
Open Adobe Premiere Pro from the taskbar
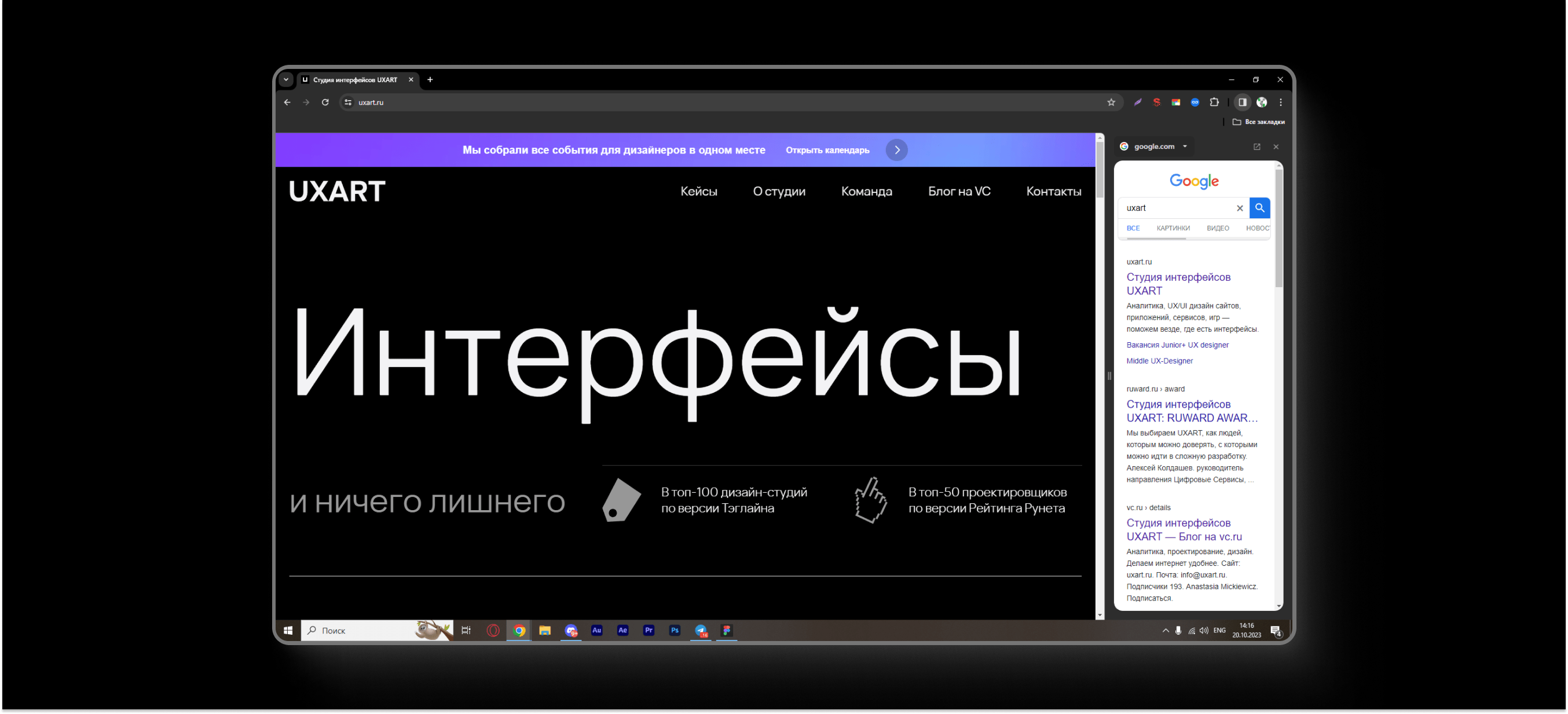click(649, 631)
